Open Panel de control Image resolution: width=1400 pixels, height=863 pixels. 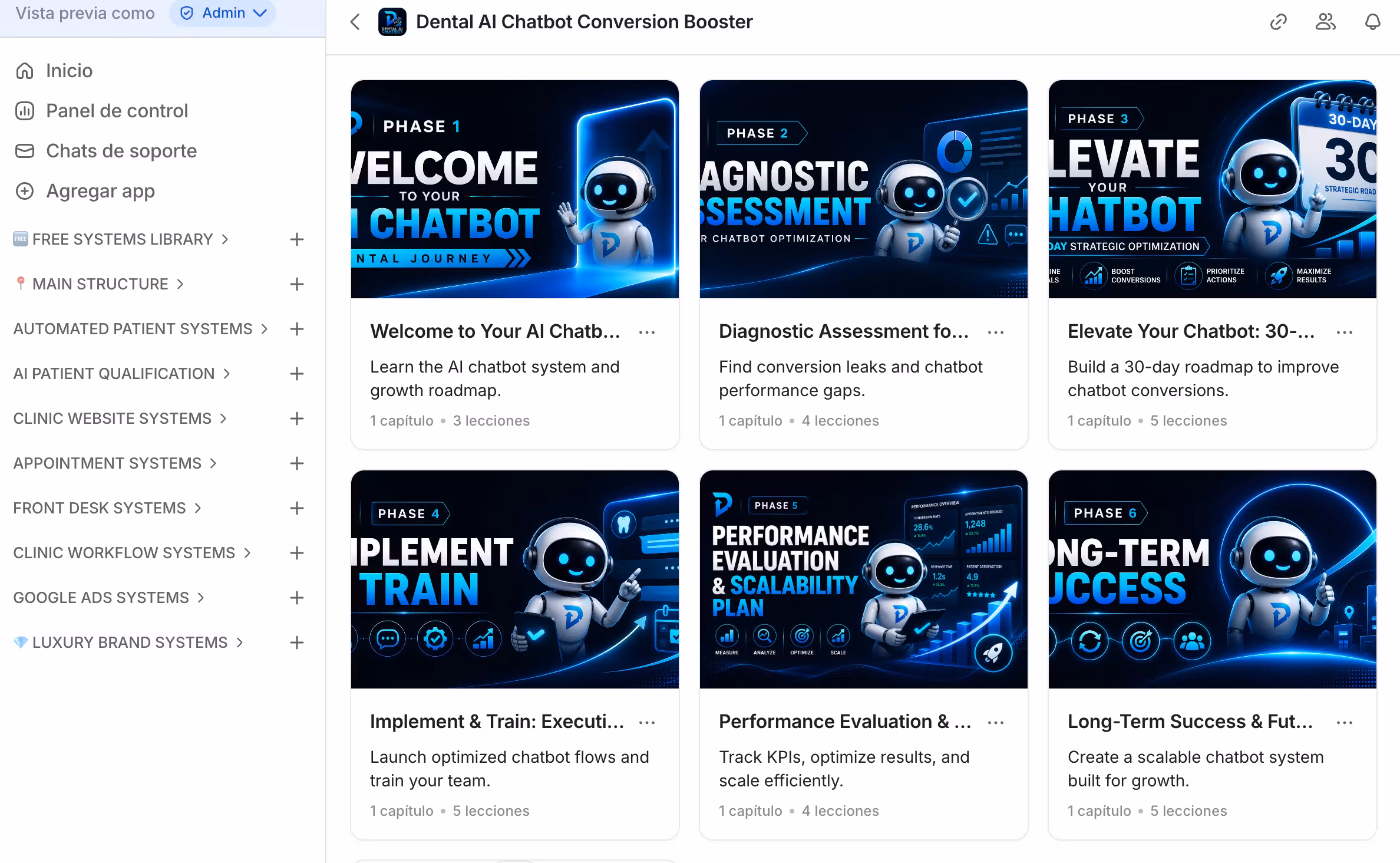click(101, 111)
